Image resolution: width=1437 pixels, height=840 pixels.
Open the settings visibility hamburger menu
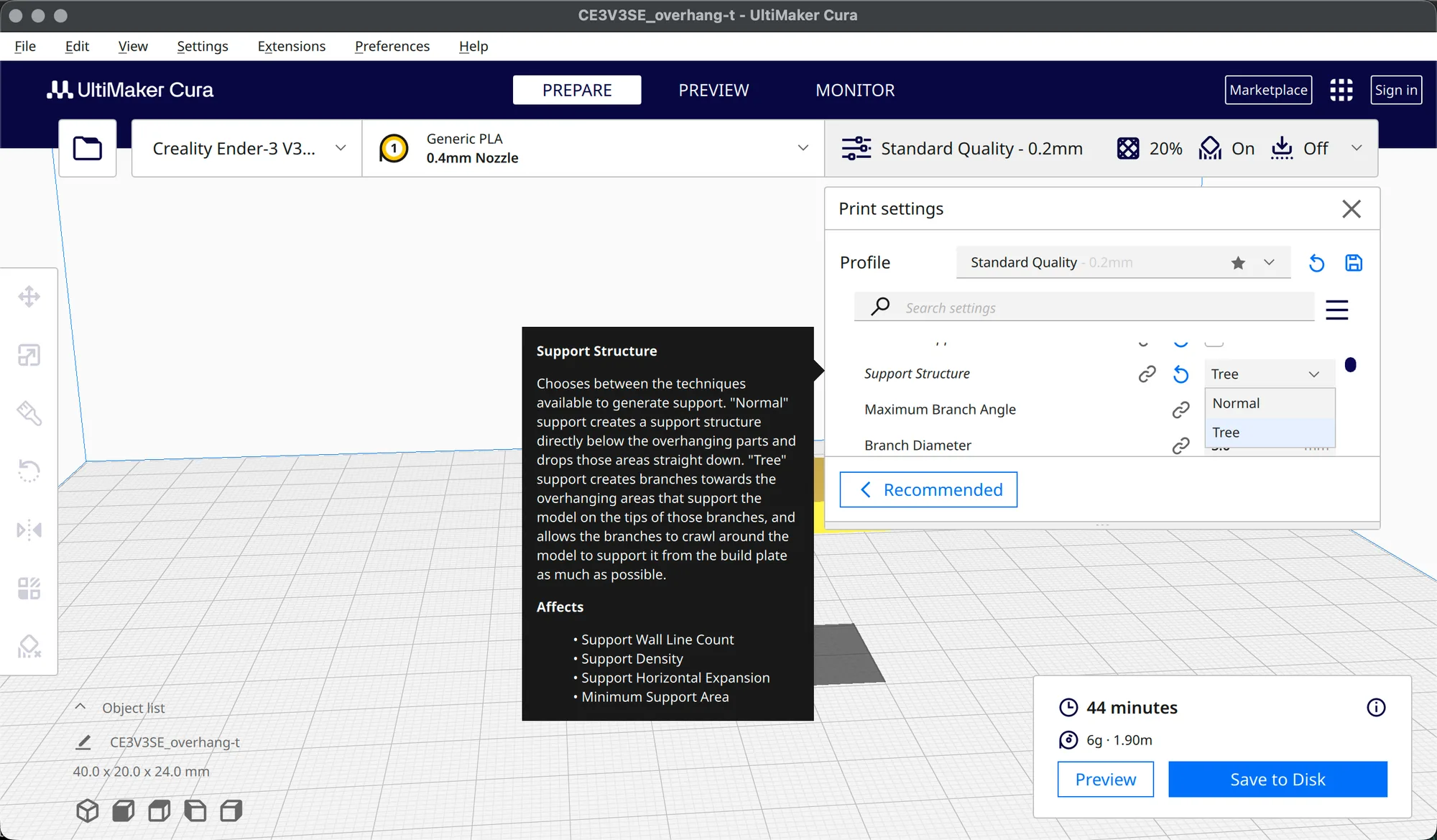click(1337, 310)
